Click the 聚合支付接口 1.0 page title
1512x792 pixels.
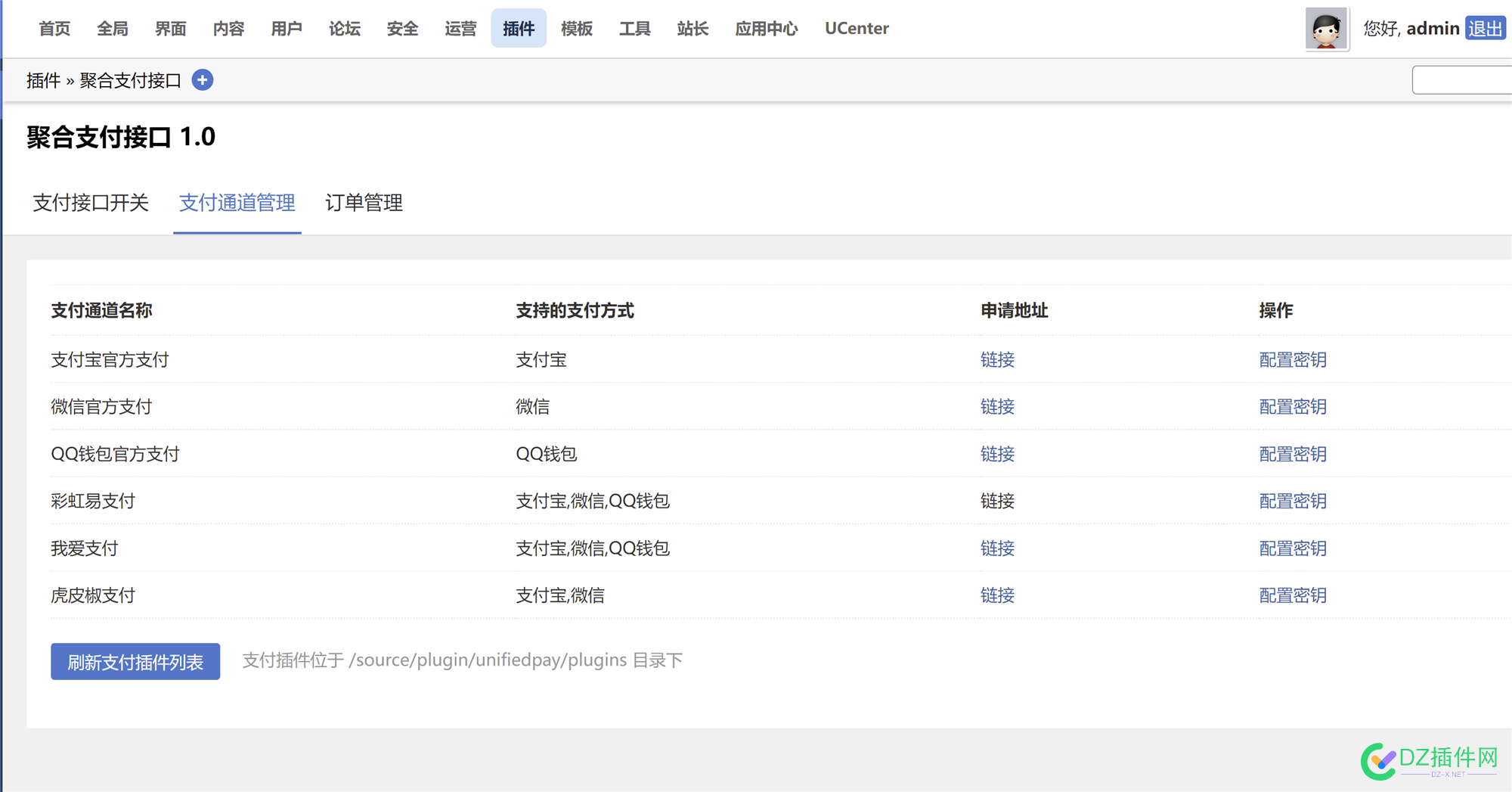121,137
